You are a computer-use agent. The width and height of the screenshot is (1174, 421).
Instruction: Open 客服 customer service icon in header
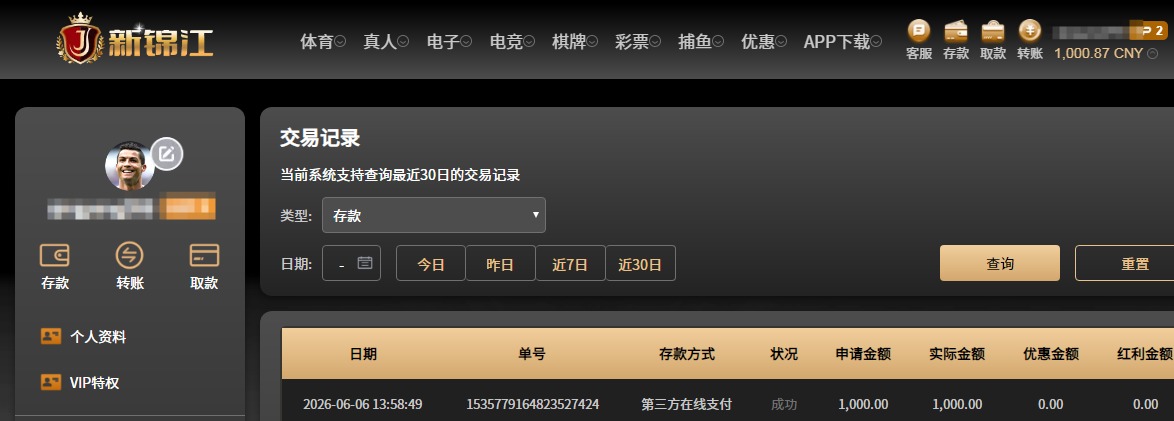click(919, 31)
